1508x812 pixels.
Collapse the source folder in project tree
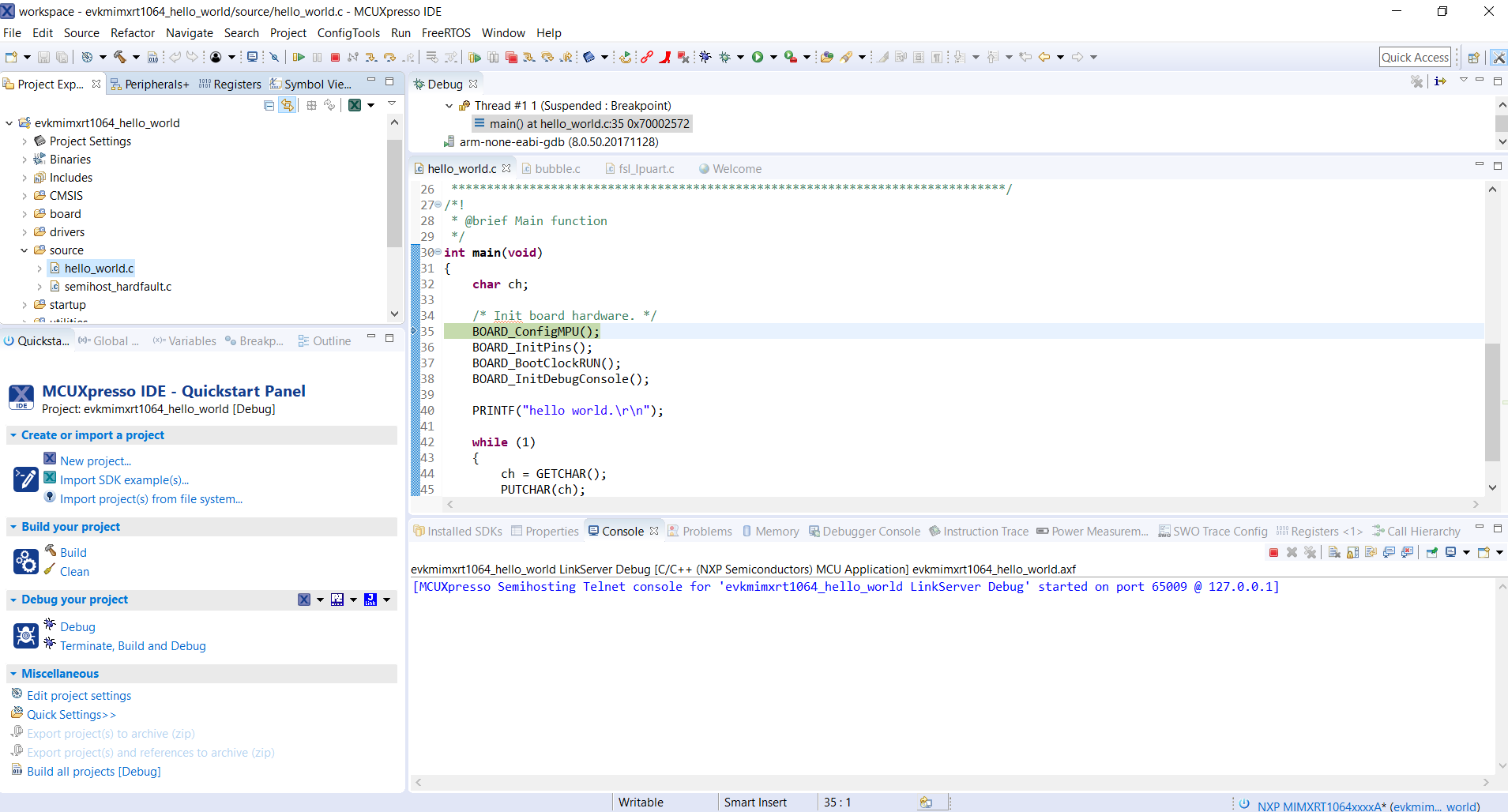[x=24, y=250]
